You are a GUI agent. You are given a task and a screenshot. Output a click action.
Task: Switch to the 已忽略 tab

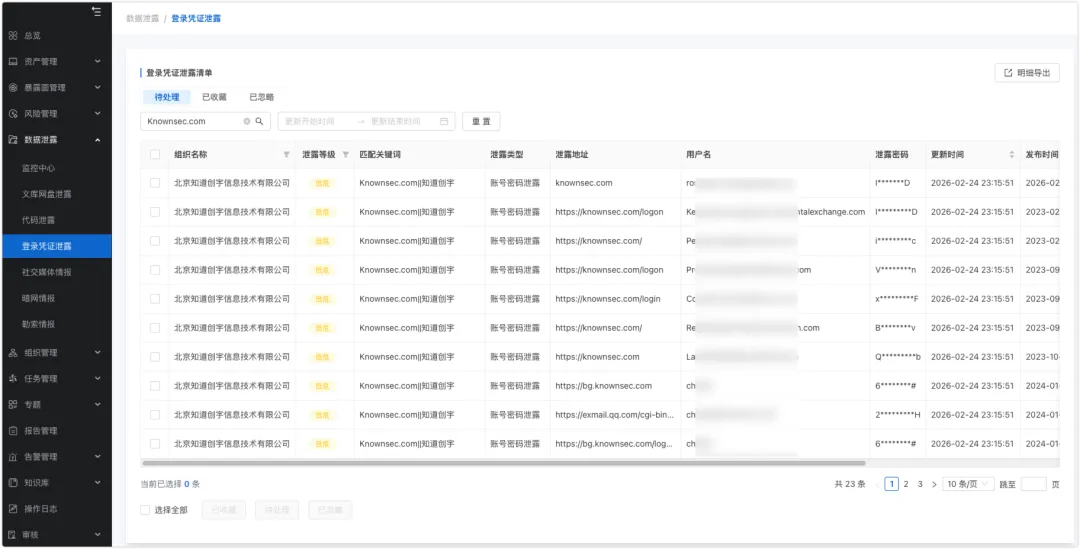pyautogui.click(x=261, y=97)
